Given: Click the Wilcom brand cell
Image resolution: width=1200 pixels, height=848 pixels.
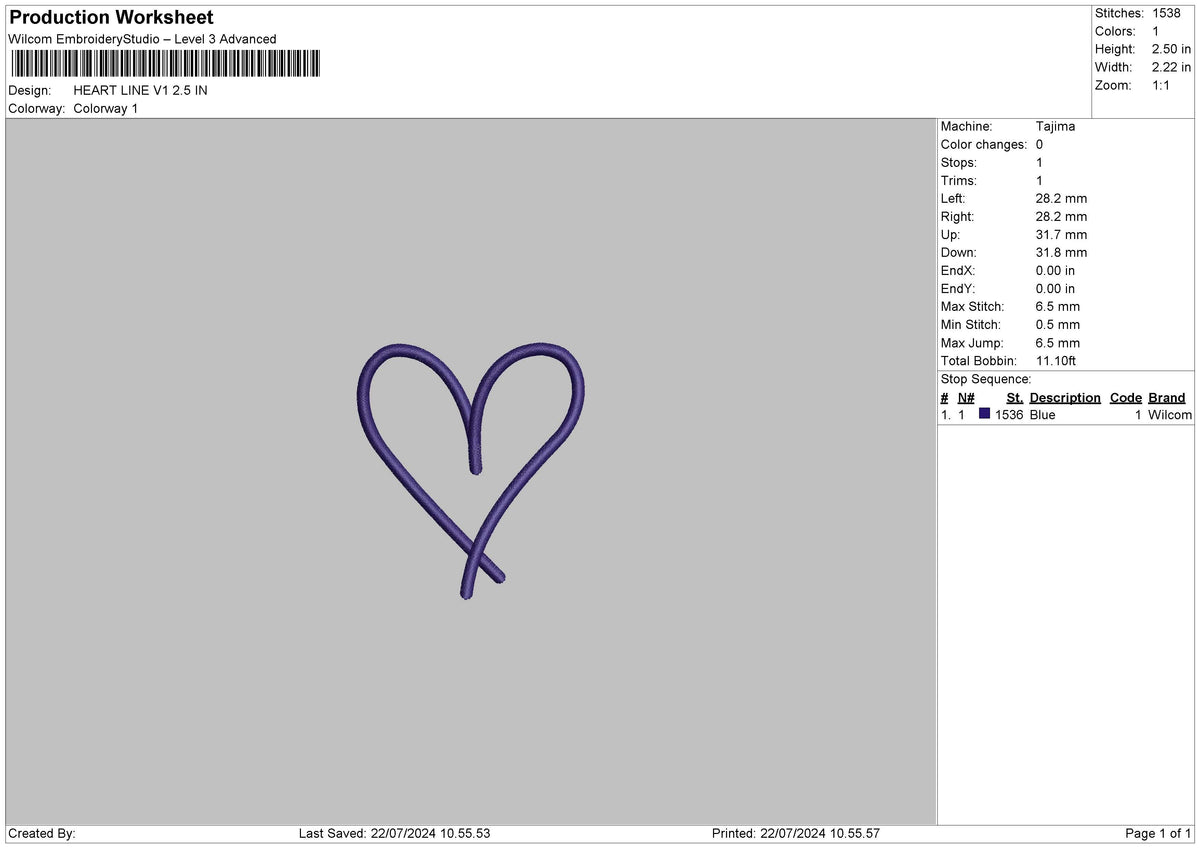Looking at the screenshot, I should pyautogui.click(x=1170, y=414).
